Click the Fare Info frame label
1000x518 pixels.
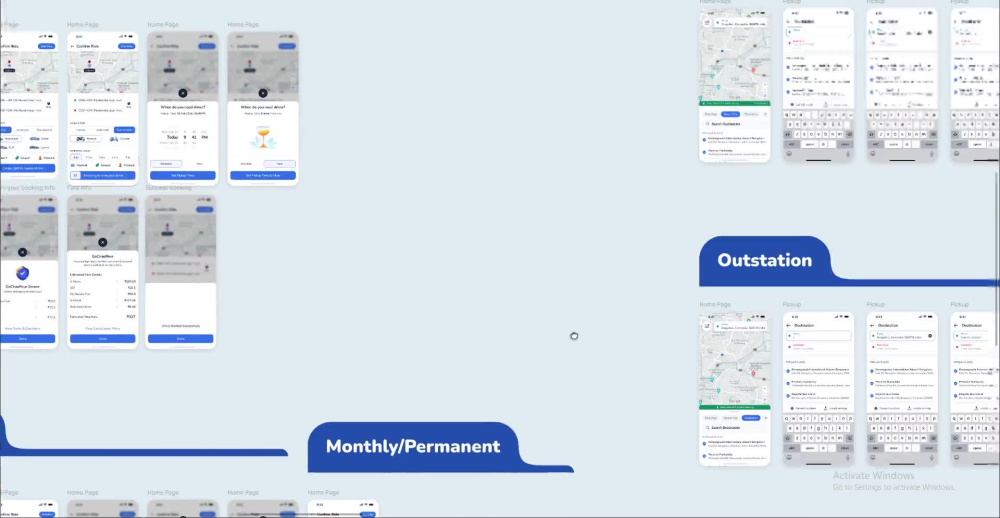point(78,188)
